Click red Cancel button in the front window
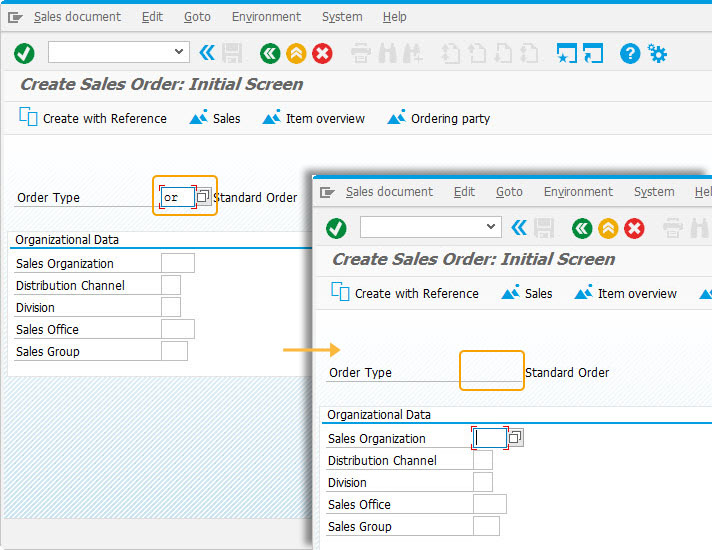The height and width of the screenshot is (550, 712). click(634, 228)
